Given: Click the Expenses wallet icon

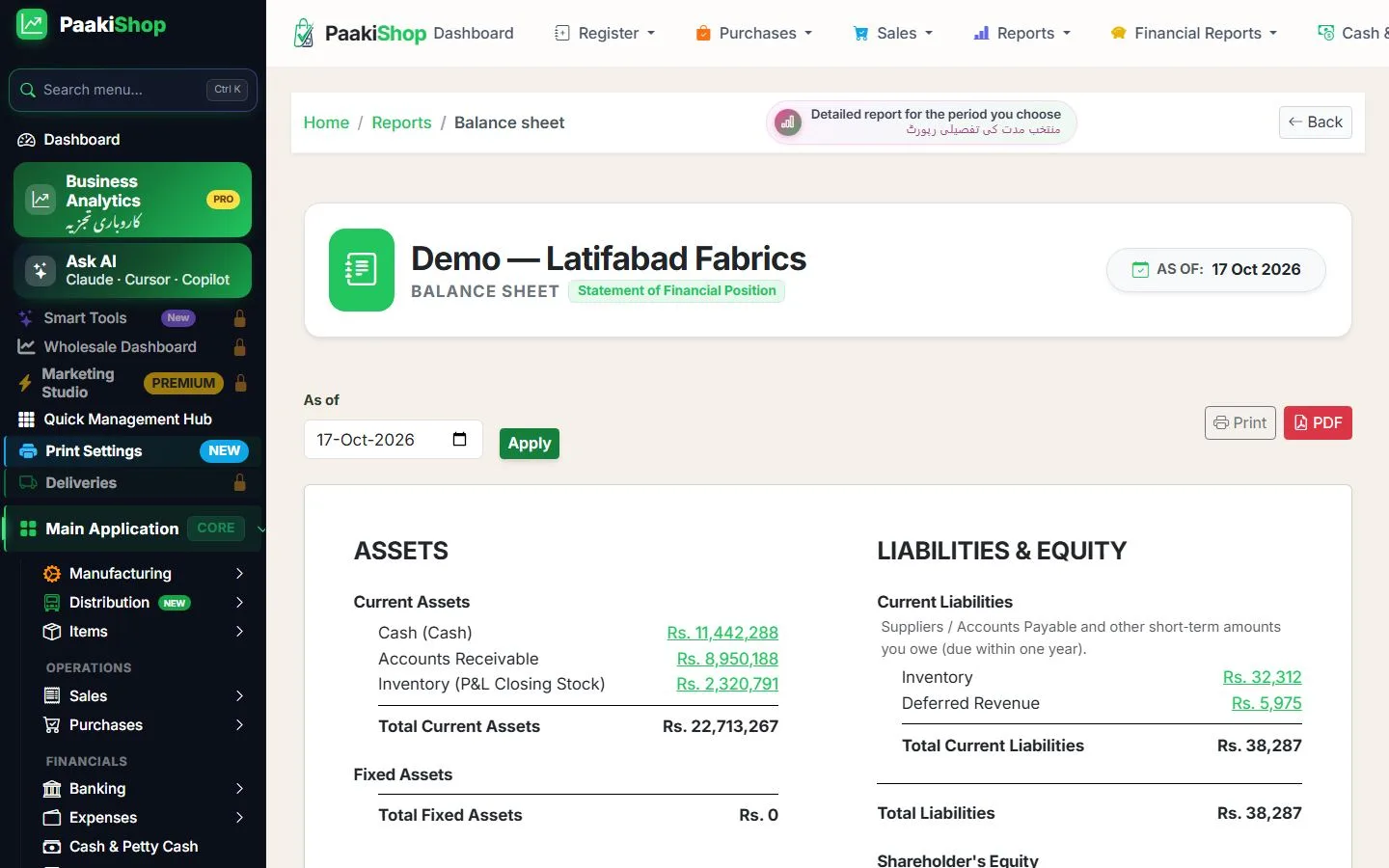Looking at the screenshot, I should tap(52, 818).
